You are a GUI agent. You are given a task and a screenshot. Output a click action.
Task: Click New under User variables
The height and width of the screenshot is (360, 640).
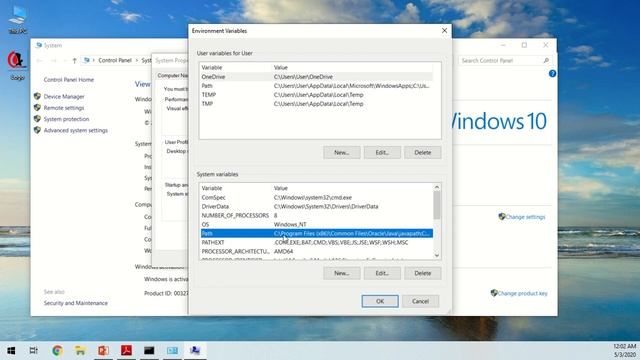342,152
